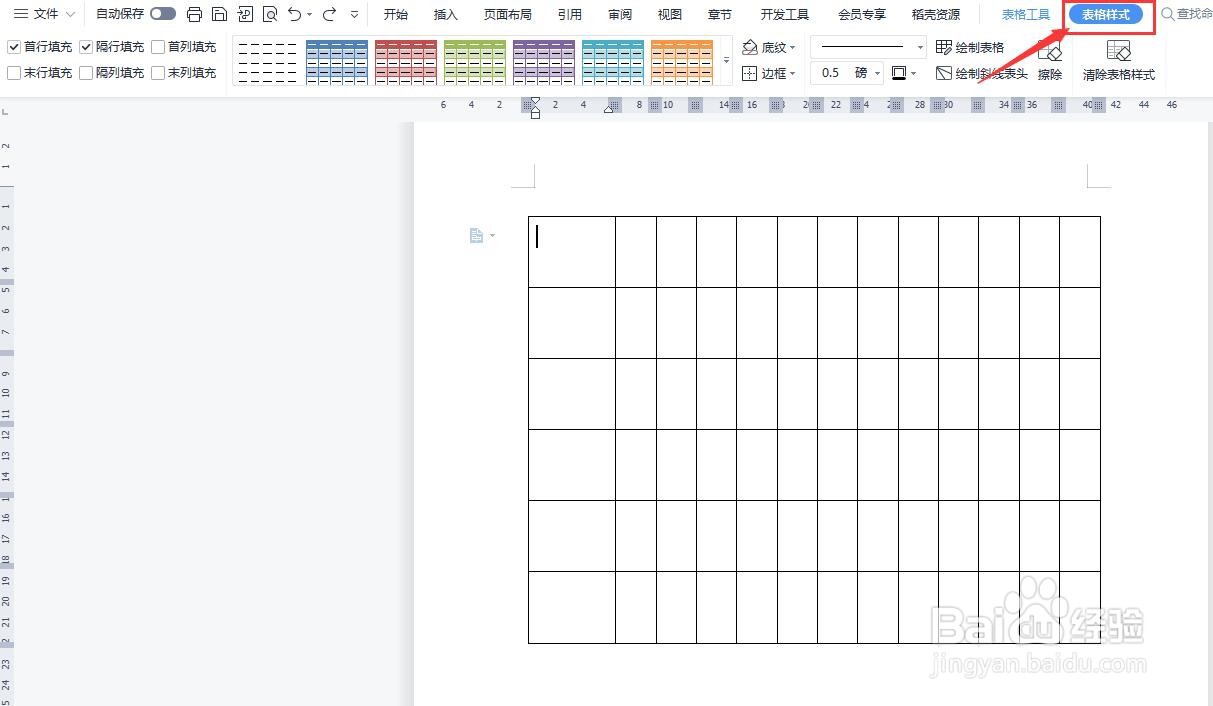Open the 稻壳资源 tab
Viewport: 1213px width, 706px height.
(936, 14)
